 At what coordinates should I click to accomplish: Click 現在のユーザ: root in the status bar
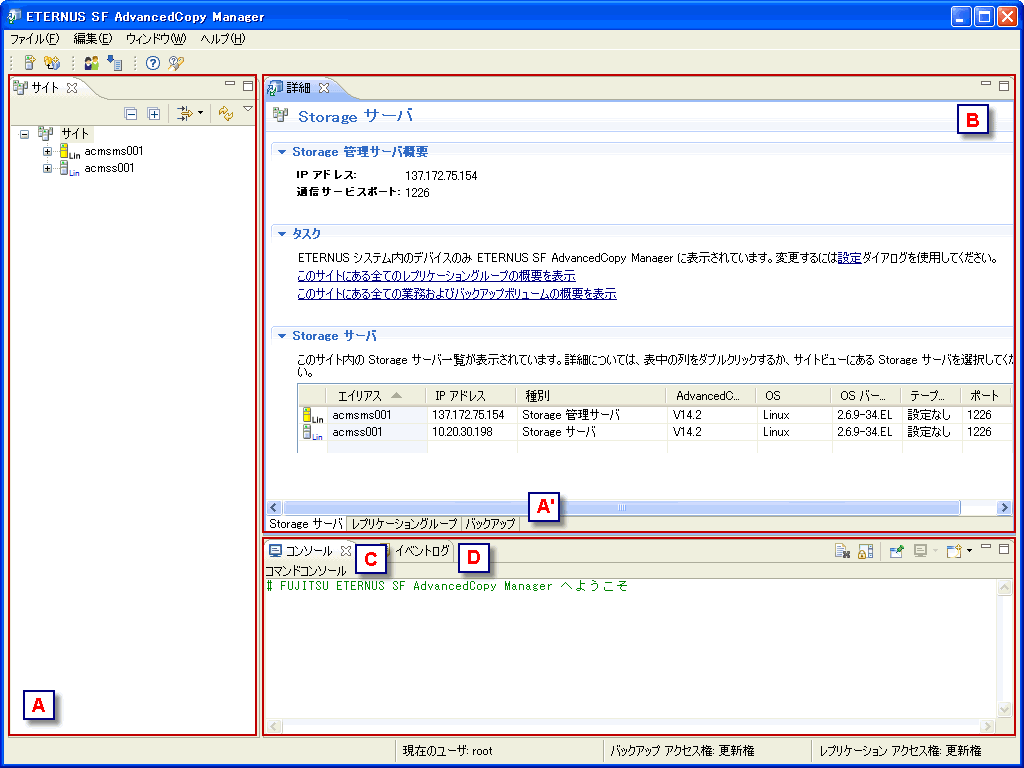[x=447, y=751]
